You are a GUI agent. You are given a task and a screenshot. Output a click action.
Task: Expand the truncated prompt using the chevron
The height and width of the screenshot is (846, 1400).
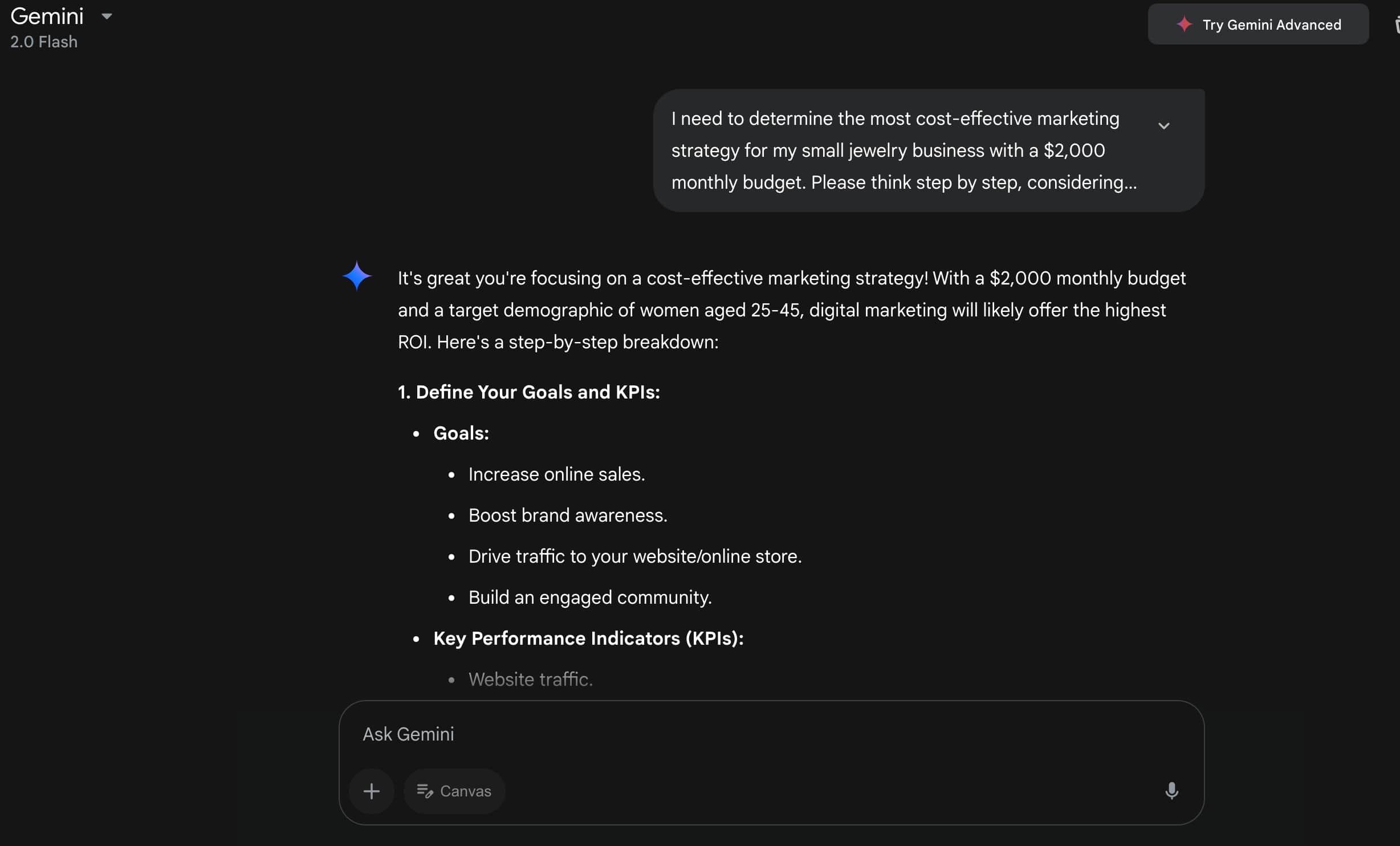coord(1164,125)
